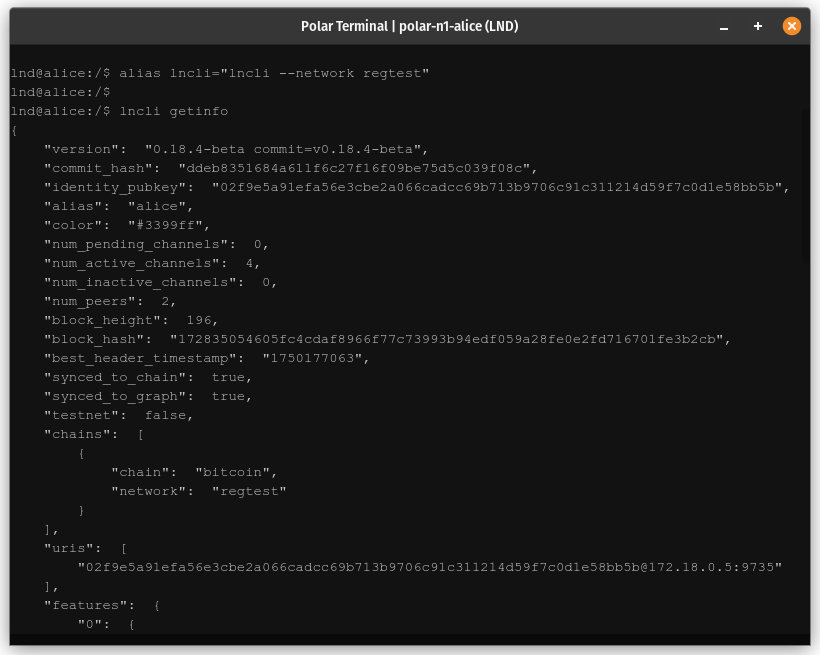Click the best_header_timestamp value
The width and height of the screenshot is (820, 655).
316,358
